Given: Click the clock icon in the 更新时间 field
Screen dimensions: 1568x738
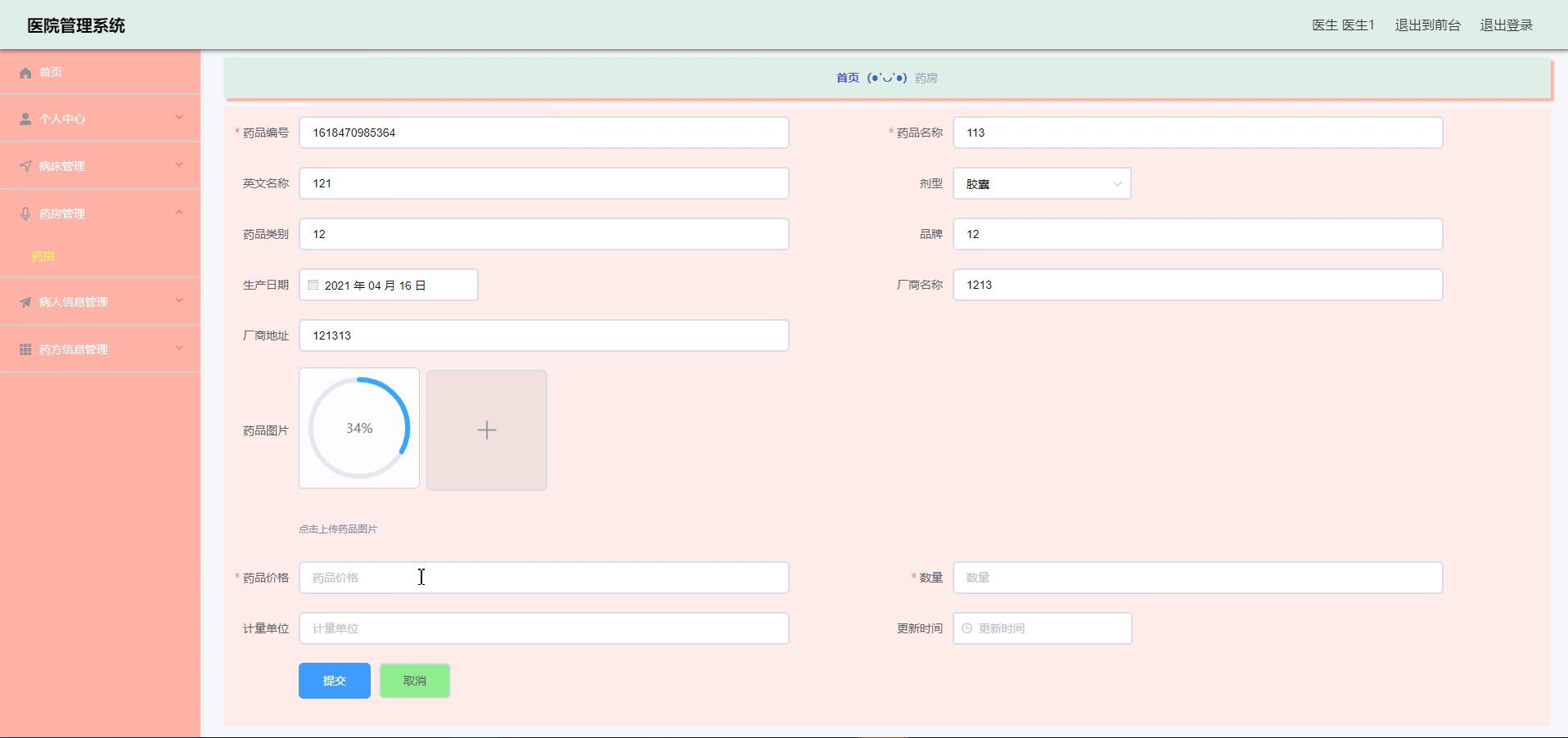Looking at the screenshot, I should 966,628.
